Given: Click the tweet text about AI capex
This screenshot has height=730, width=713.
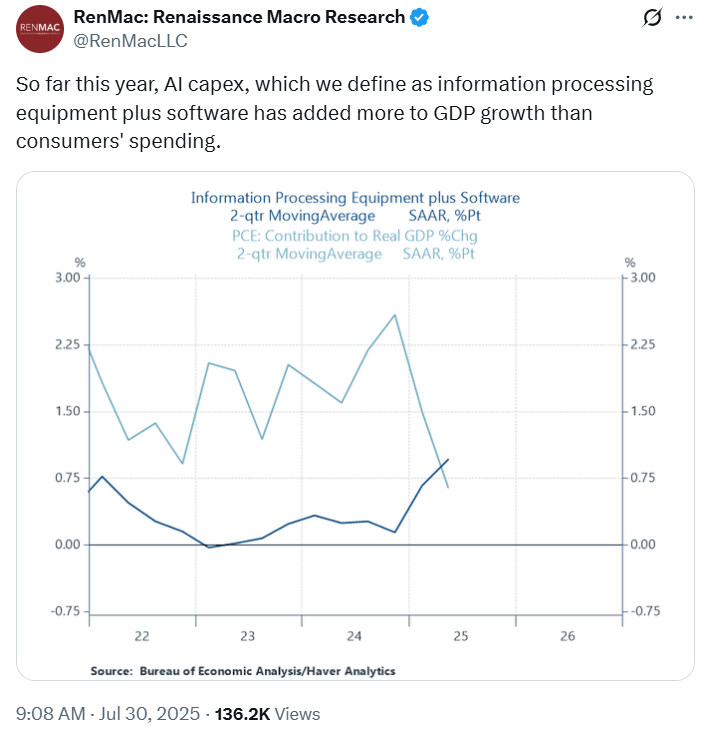Looking at the screenshot, I should [334, 113].
